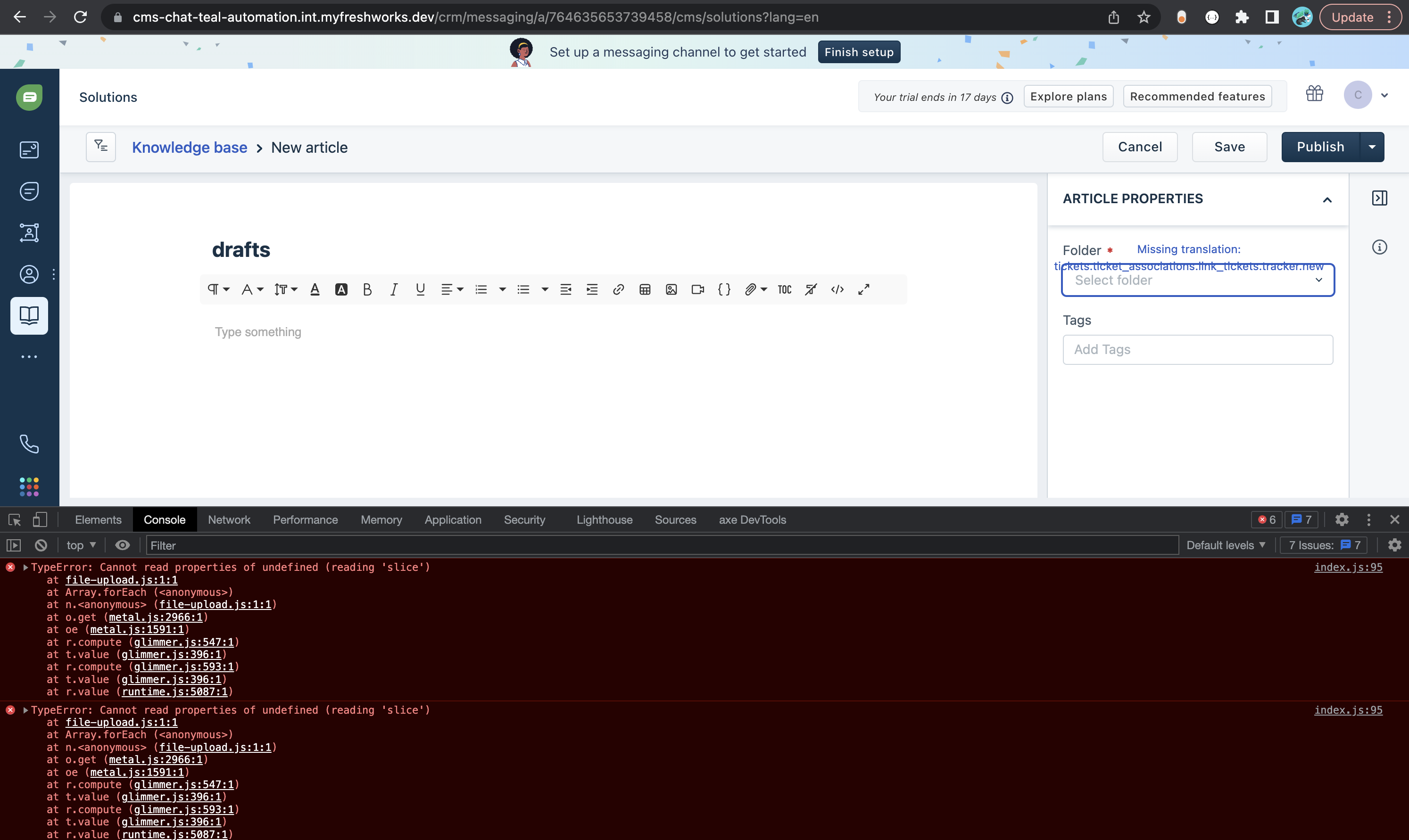The image size is (1409, 840).
Task: Click the Insert link toolbar icon
Action: [x=618, y=289]
